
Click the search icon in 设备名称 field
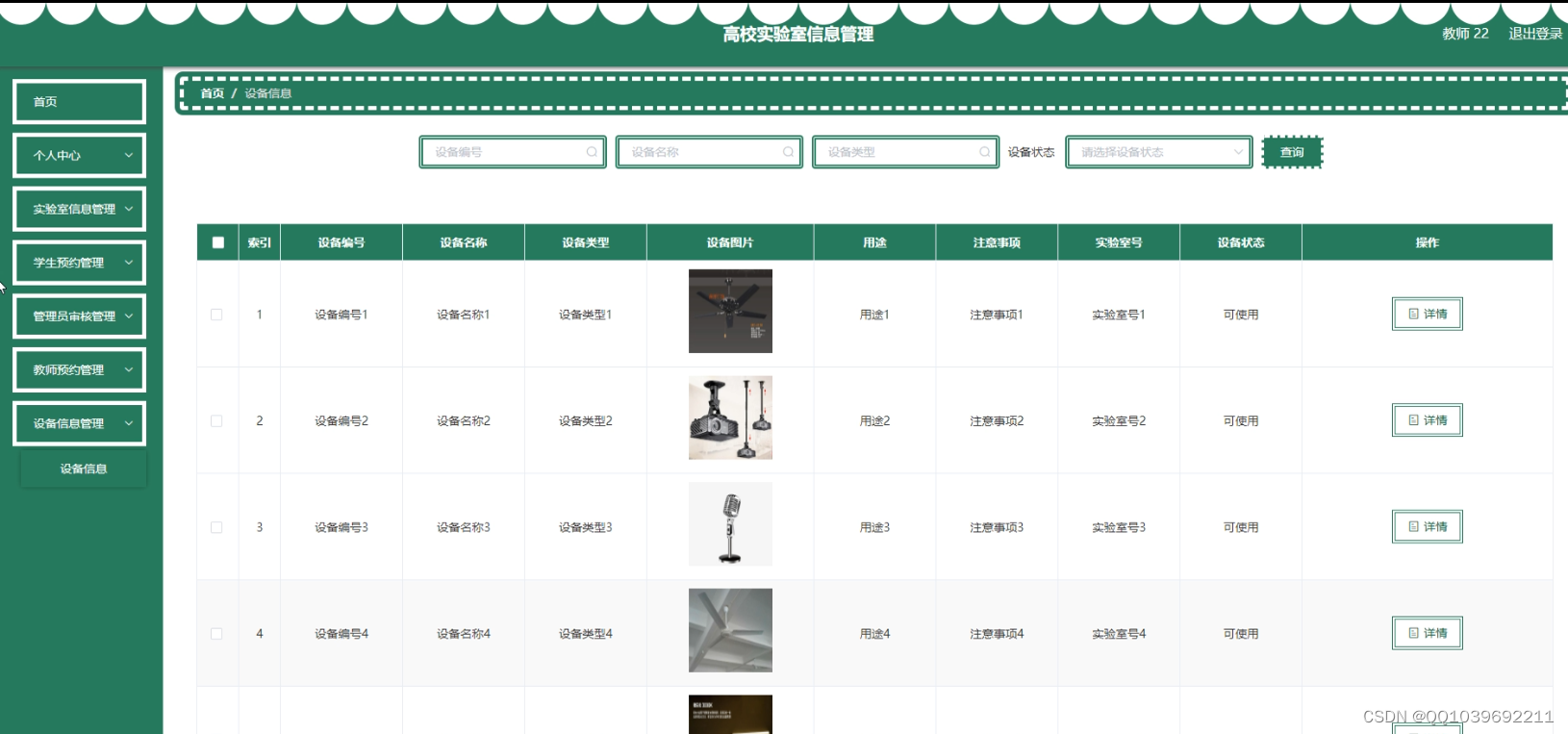[x=788, y=152]
